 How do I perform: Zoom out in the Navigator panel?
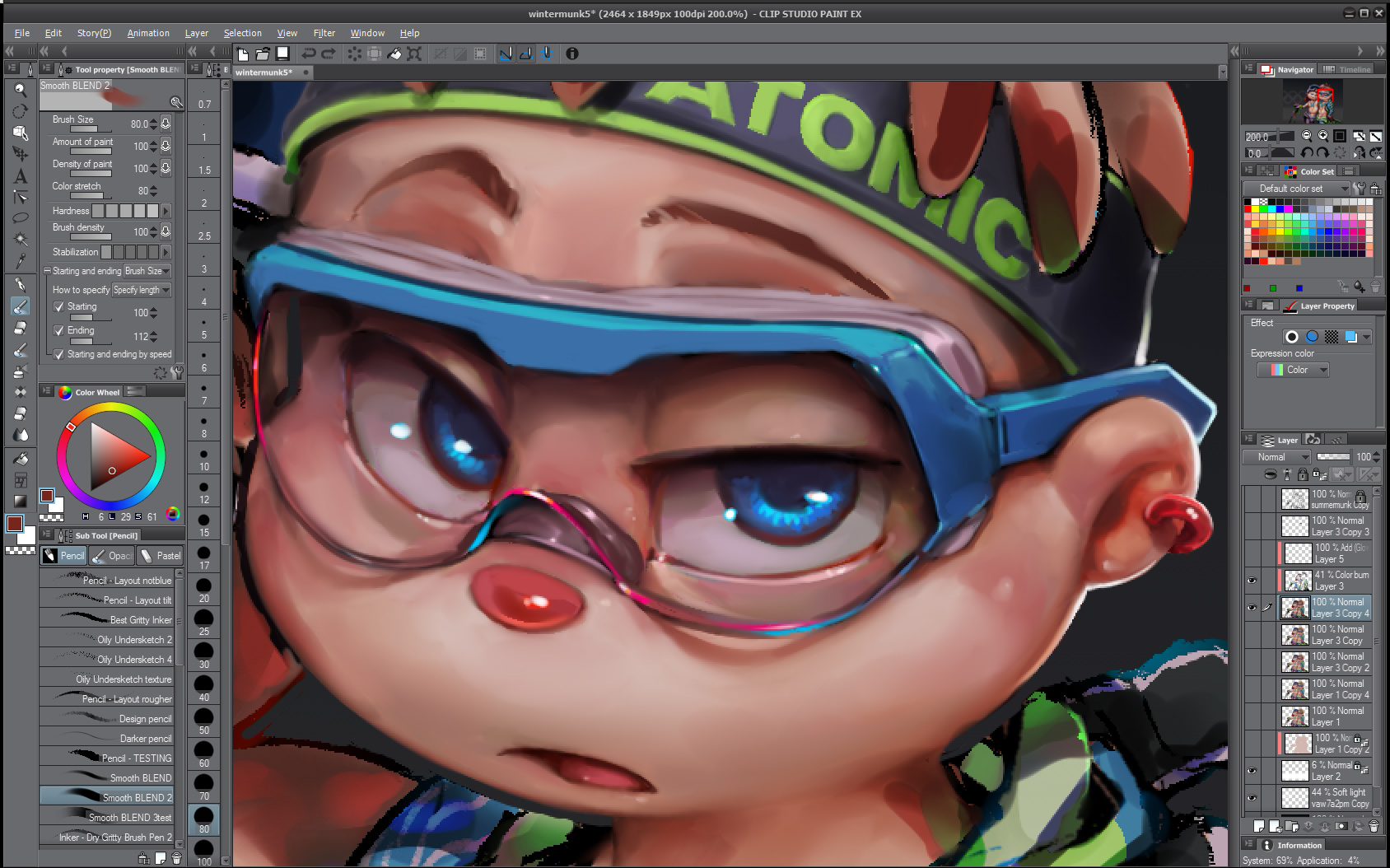(x=1307, y=136)
